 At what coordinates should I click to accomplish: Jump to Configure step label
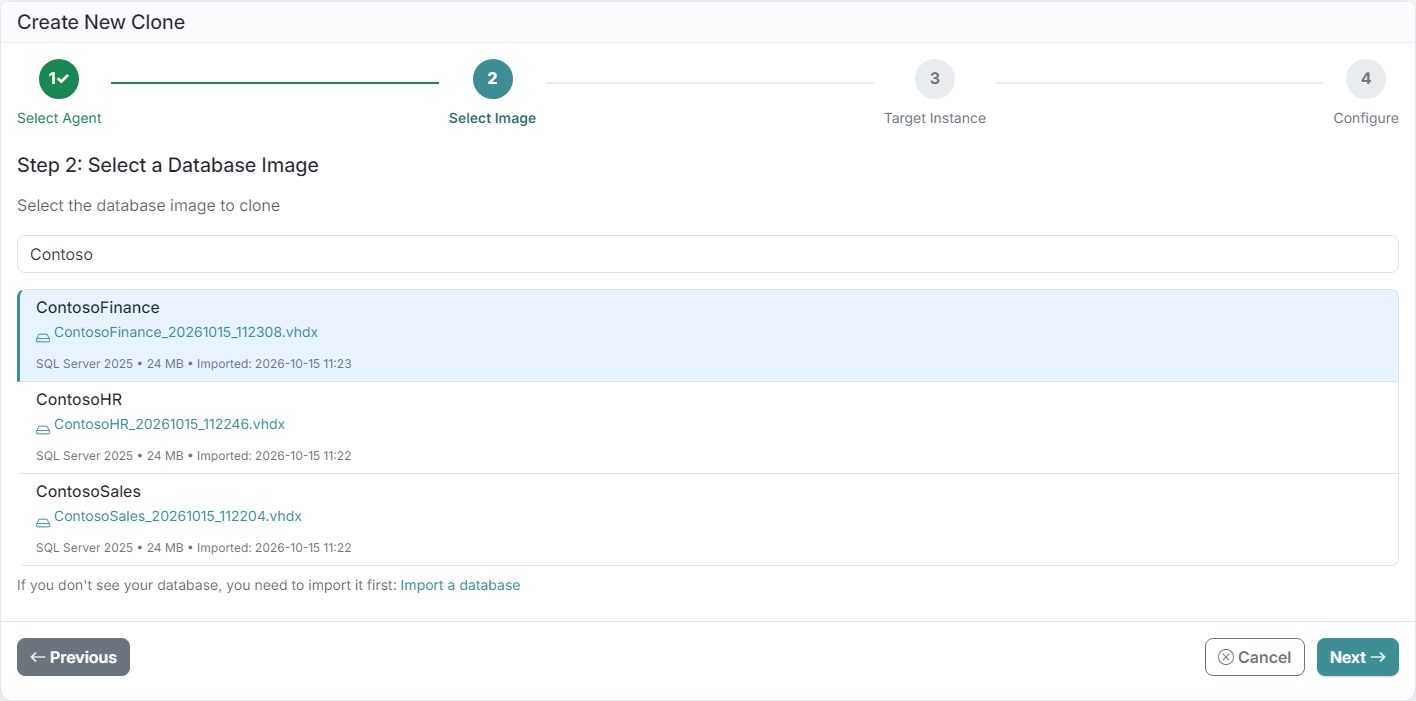pos(1366,118)
